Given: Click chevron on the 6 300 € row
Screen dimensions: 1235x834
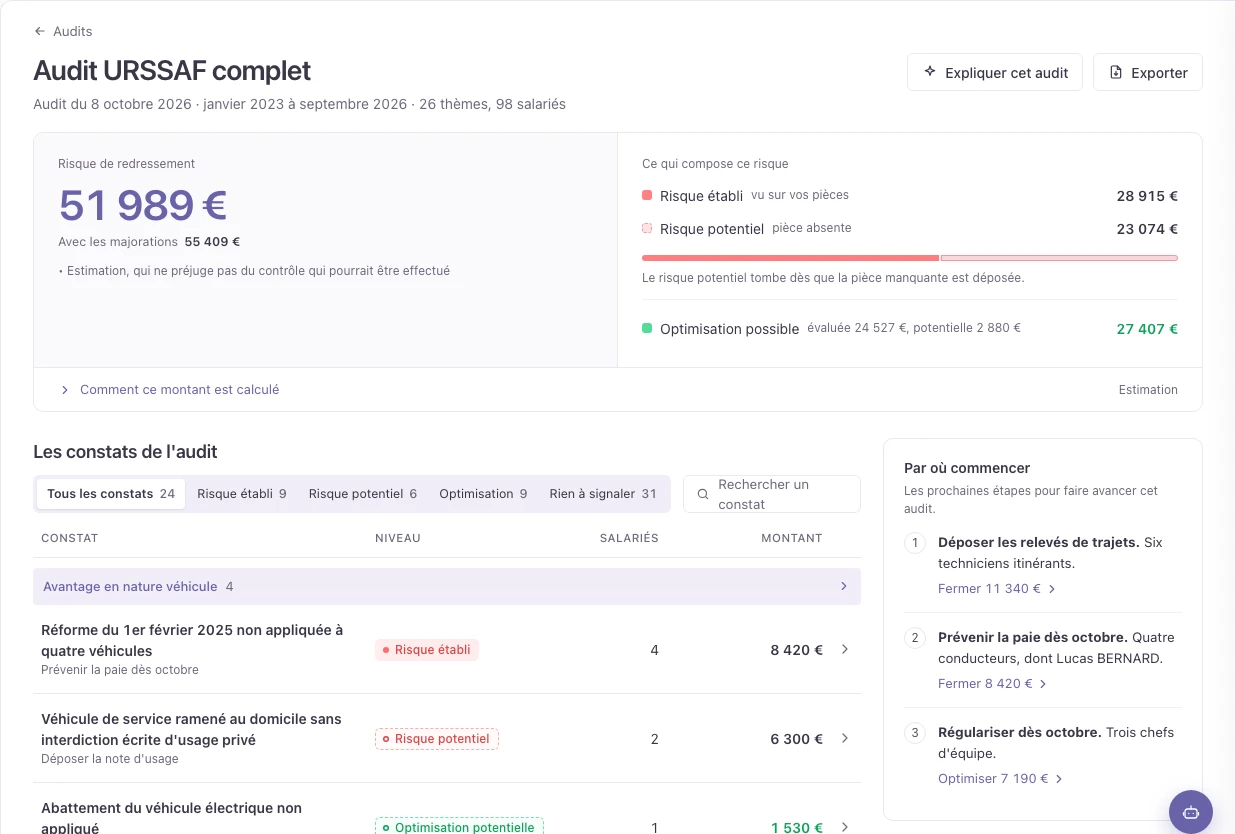Looking at the screenshot, I should coord(844,738).
